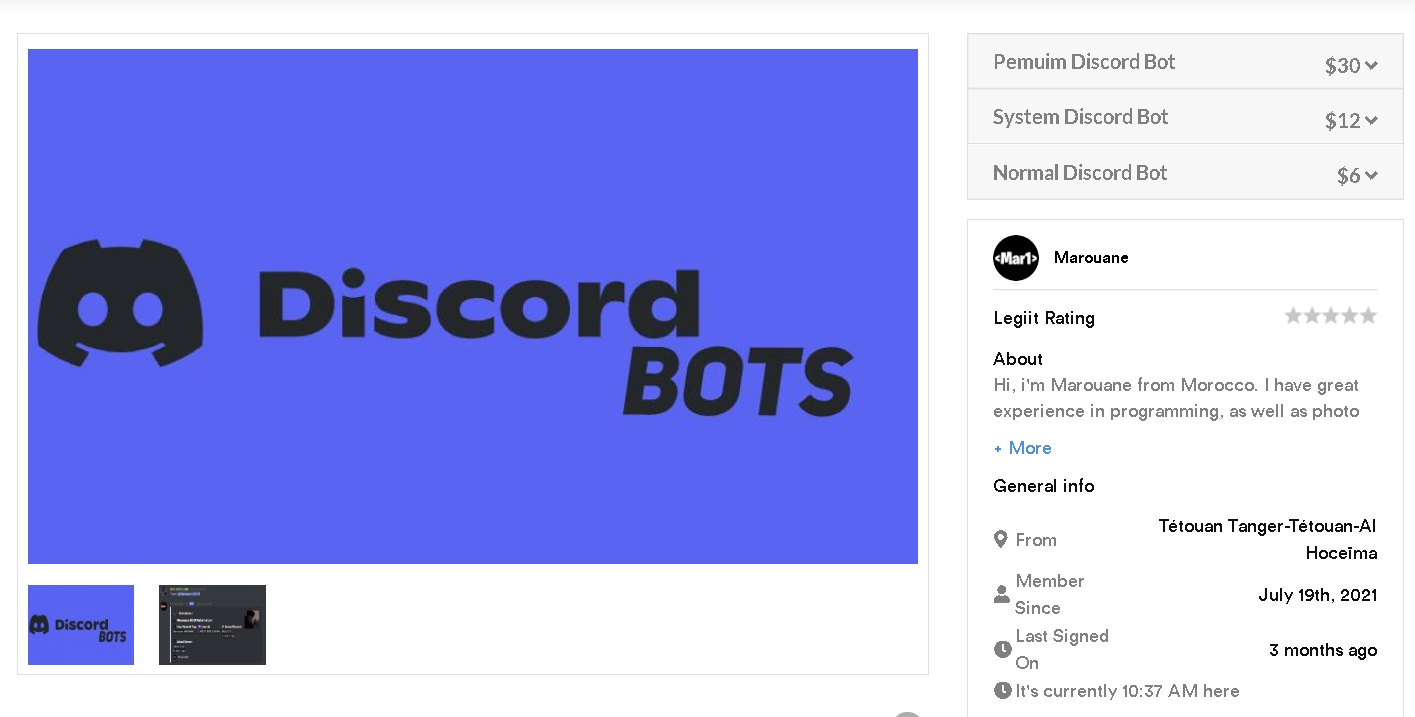Select the Normal Discord Bot package title

click(1080, 173)
